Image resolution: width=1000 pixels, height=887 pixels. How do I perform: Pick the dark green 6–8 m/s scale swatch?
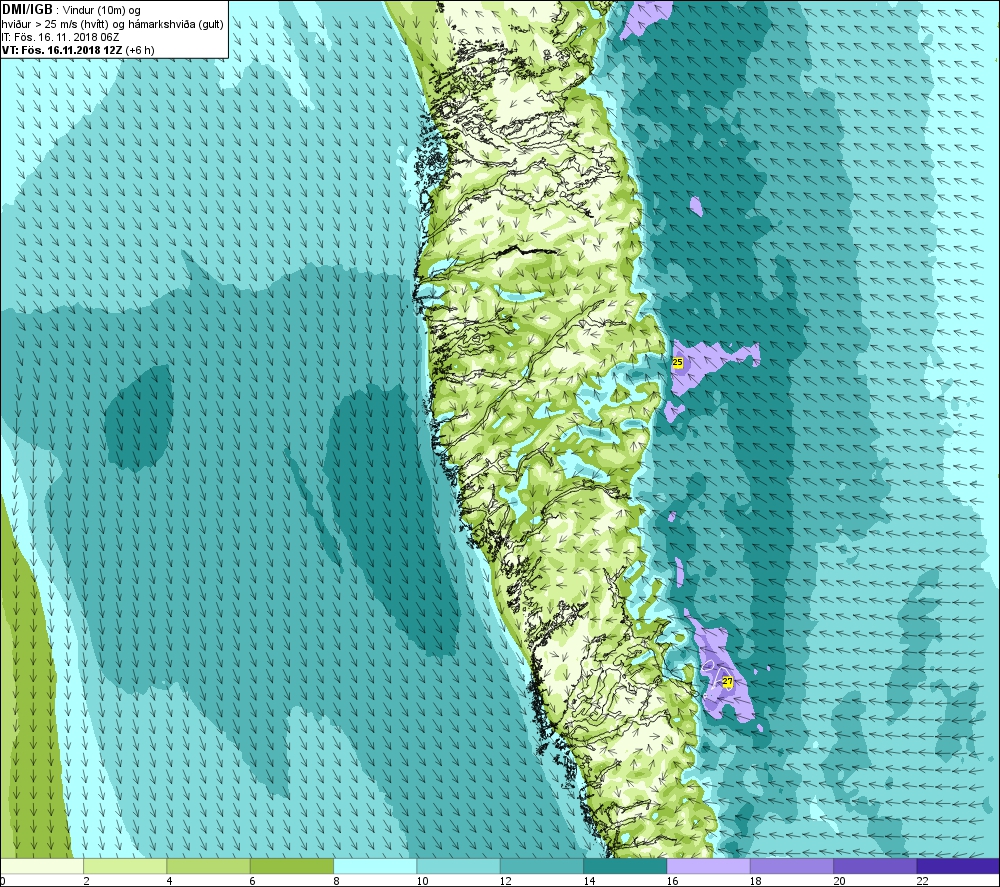(291, 866)
